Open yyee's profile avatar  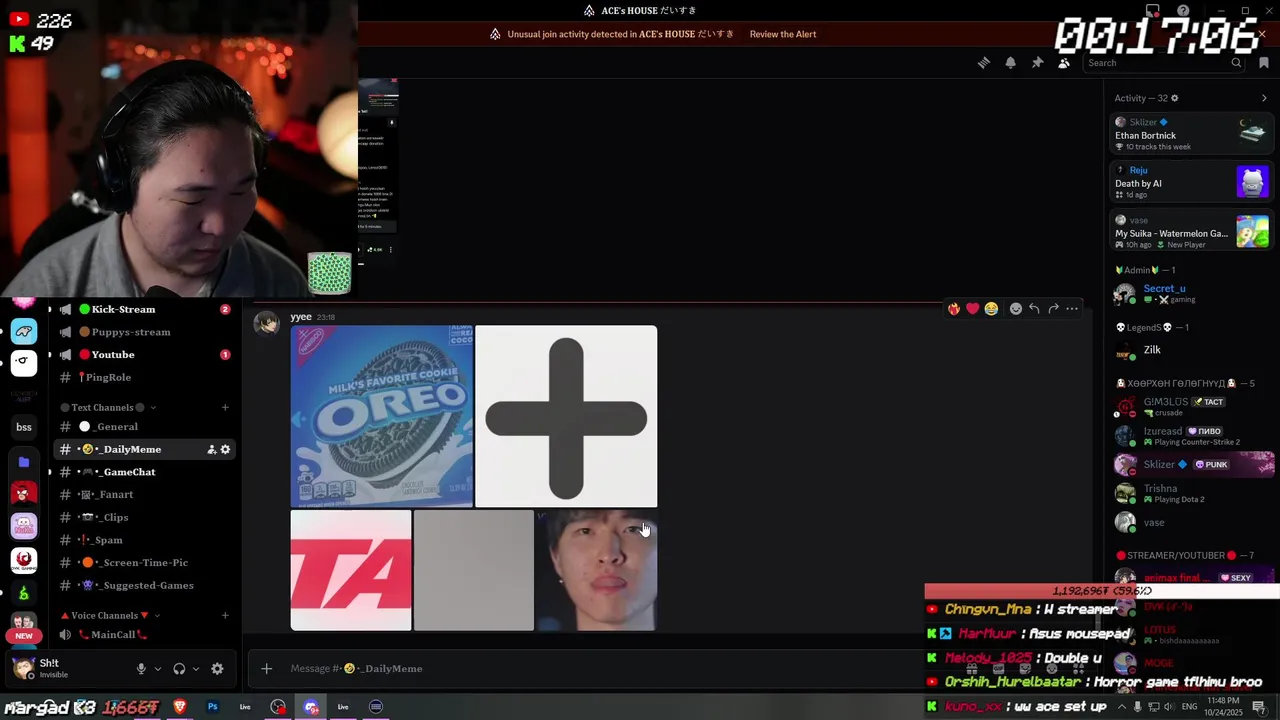[x=266, y=323]
